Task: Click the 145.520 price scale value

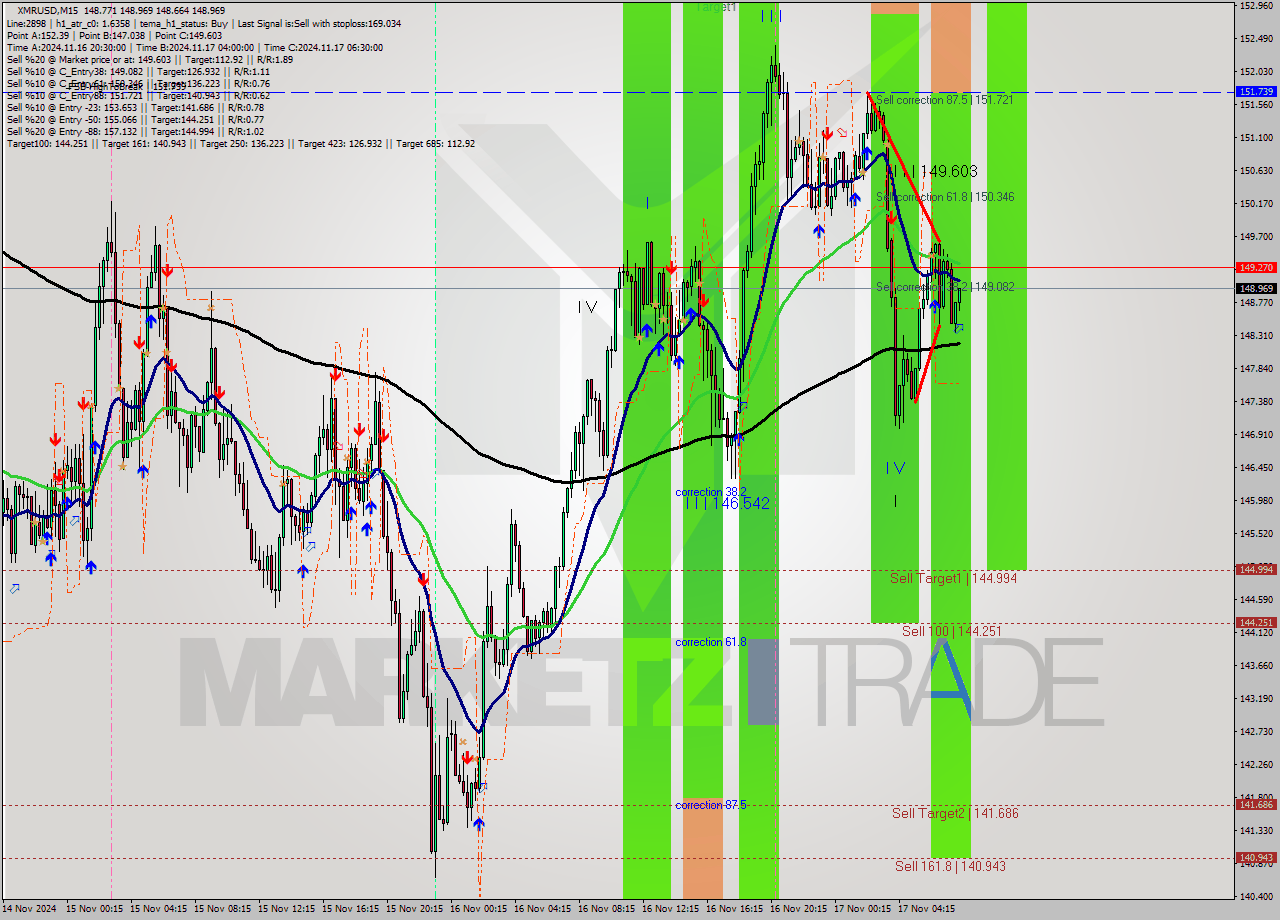Action: click(1256, 534)
